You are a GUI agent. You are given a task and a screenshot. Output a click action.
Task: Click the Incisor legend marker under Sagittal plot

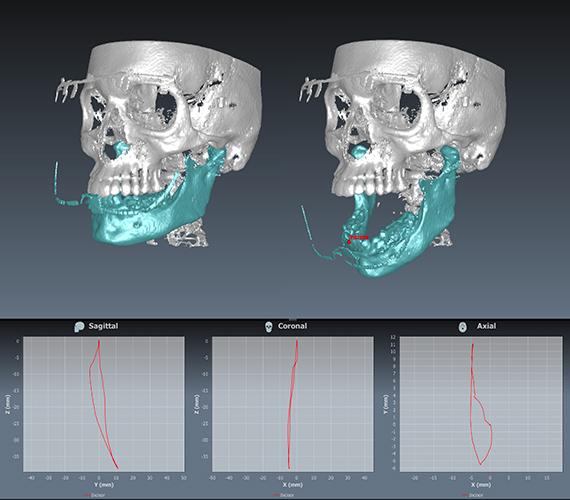(86, 495)
